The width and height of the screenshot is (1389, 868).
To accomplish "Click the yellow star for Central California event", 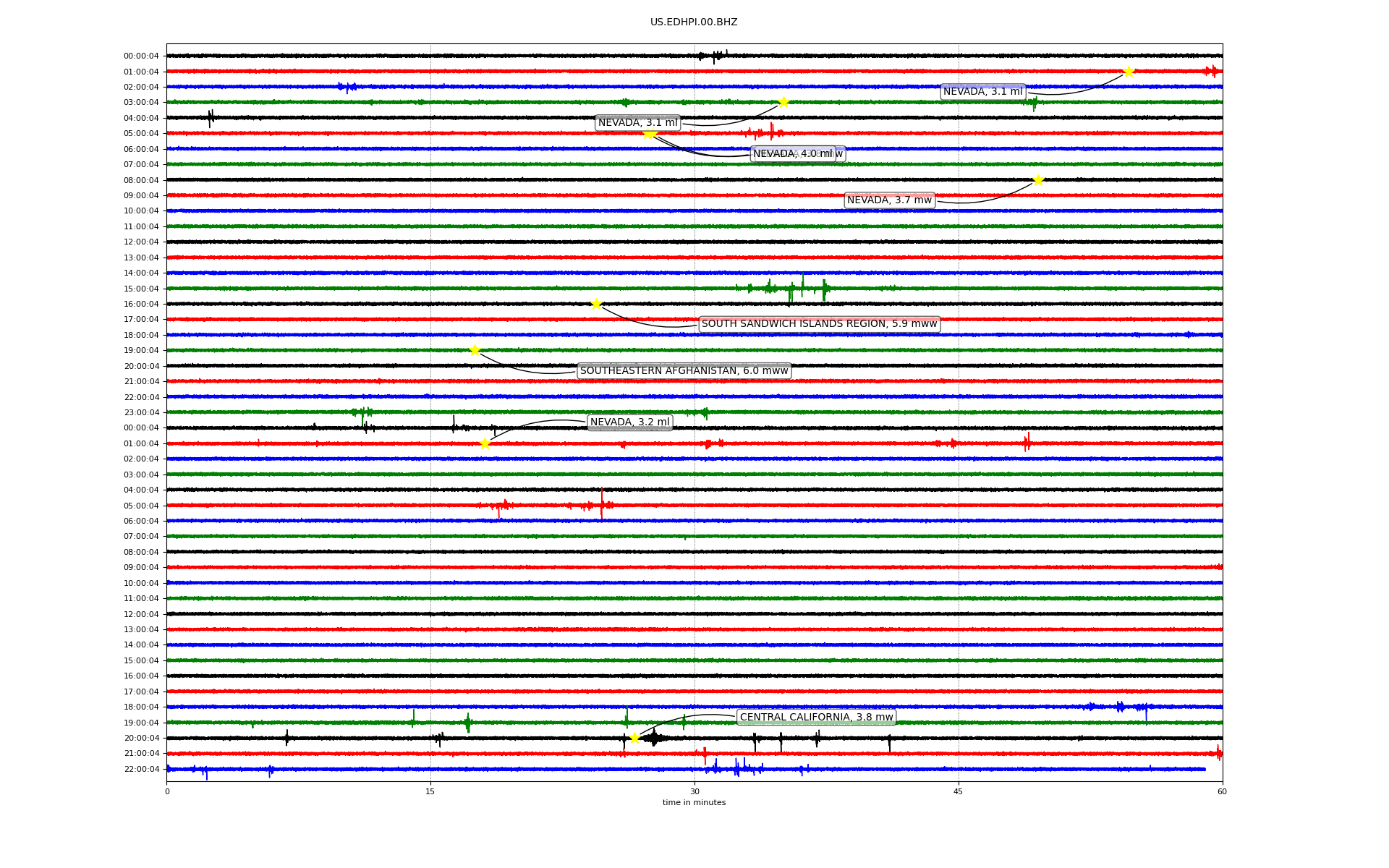I will [x=634, y=738].
